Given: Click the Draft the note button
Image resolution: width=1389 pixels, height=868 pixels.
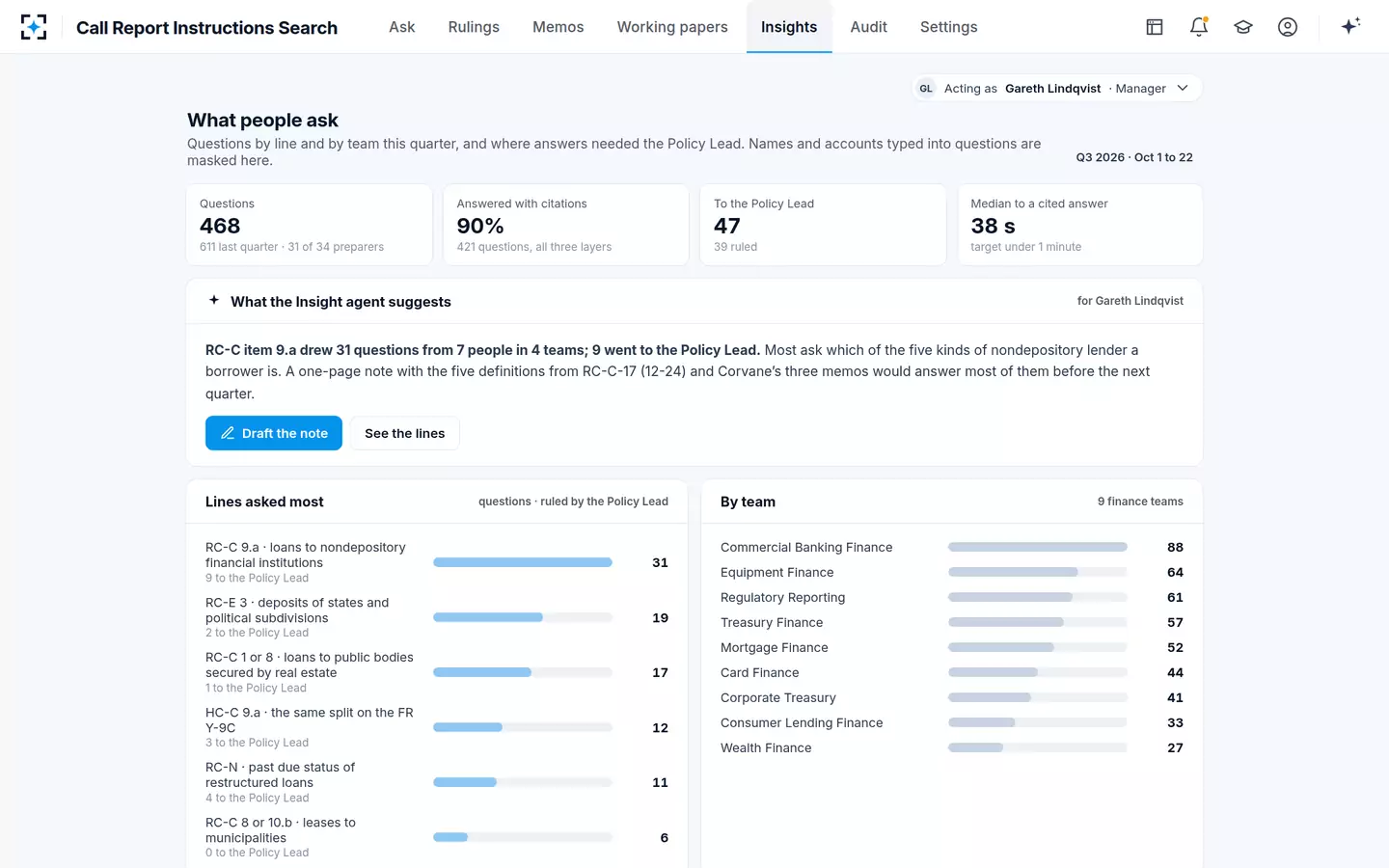Looking at the screenshot, I should coord(274,433).
